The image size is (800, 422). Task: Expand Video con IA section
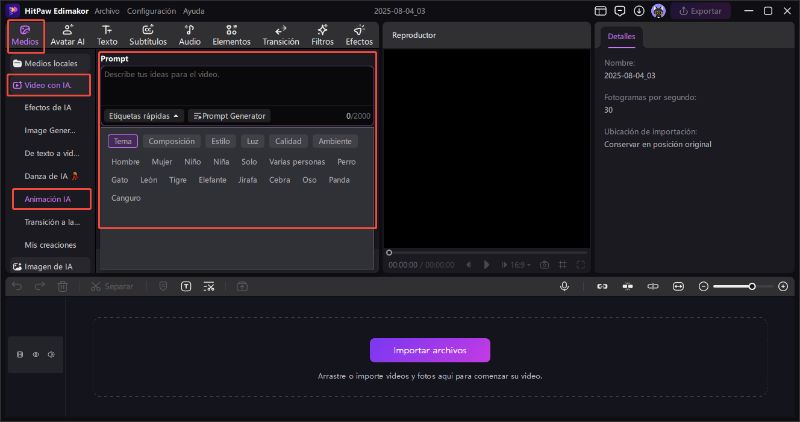click(x=49, y=85)
